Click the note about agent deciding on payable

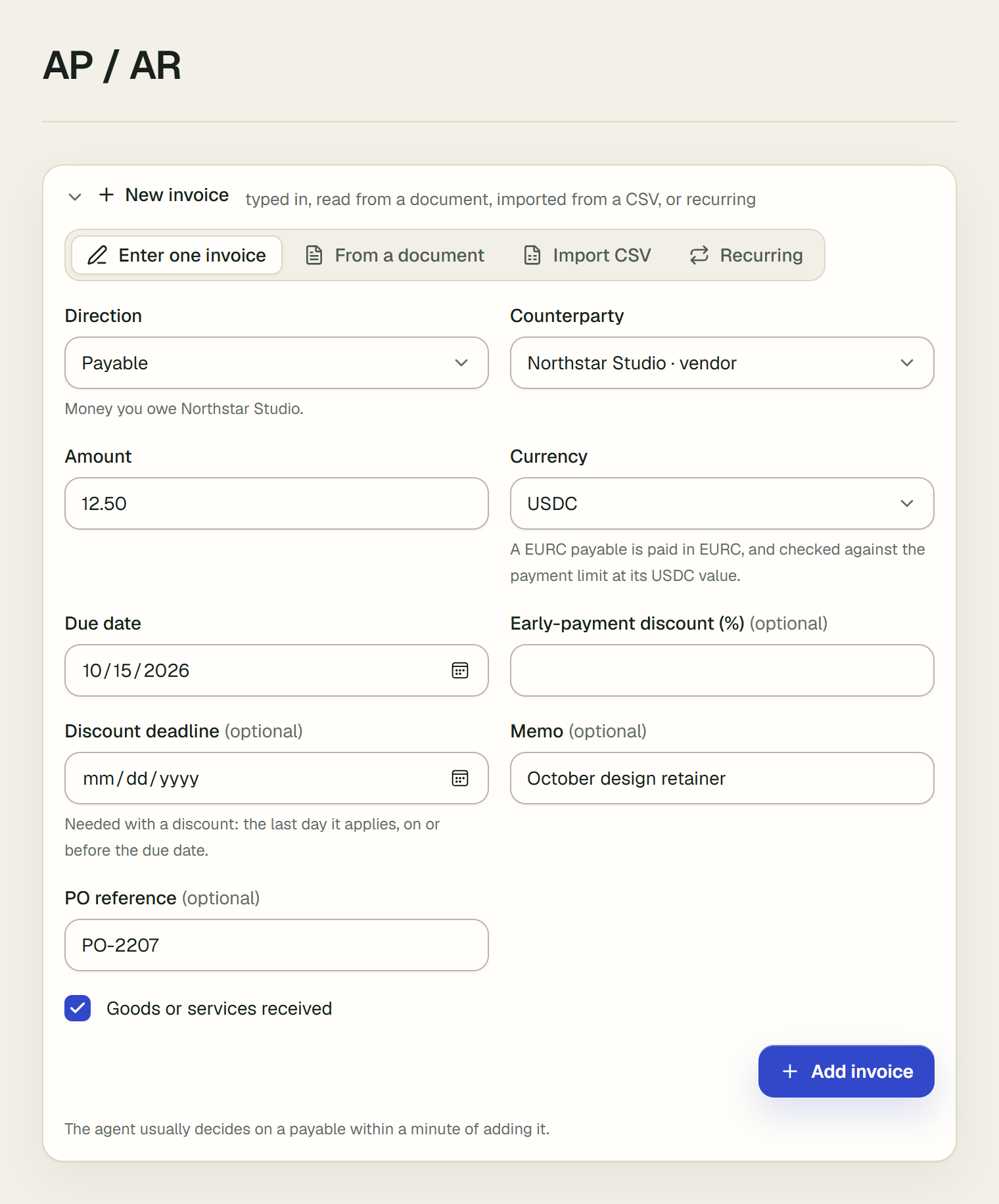tap(307, 1129)
